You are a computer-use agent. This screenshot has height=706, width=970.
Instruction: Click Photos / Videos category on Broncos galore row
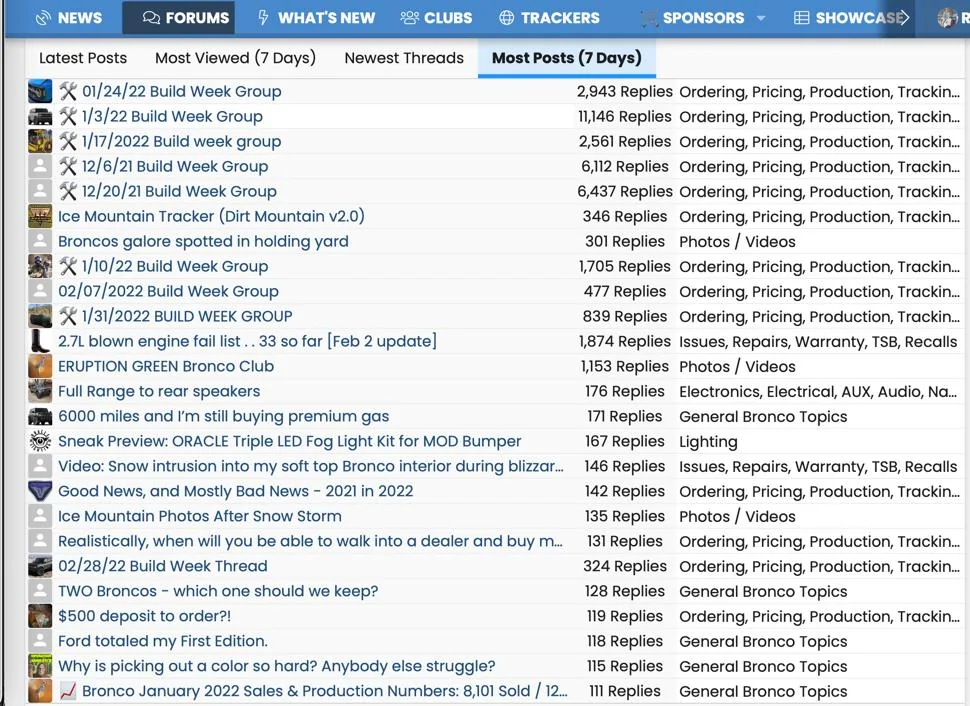[737, 242]
